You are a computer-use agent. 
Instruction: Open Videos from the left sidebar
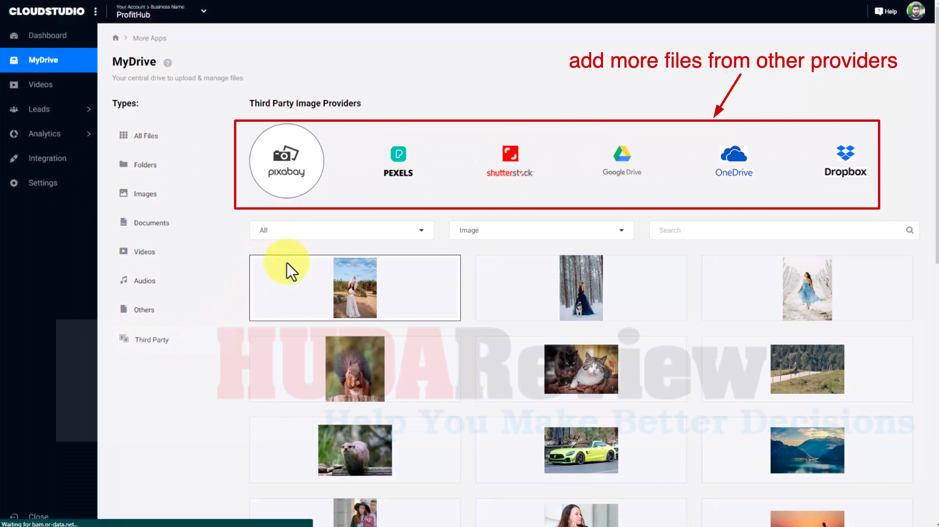(x=40, y=85)
